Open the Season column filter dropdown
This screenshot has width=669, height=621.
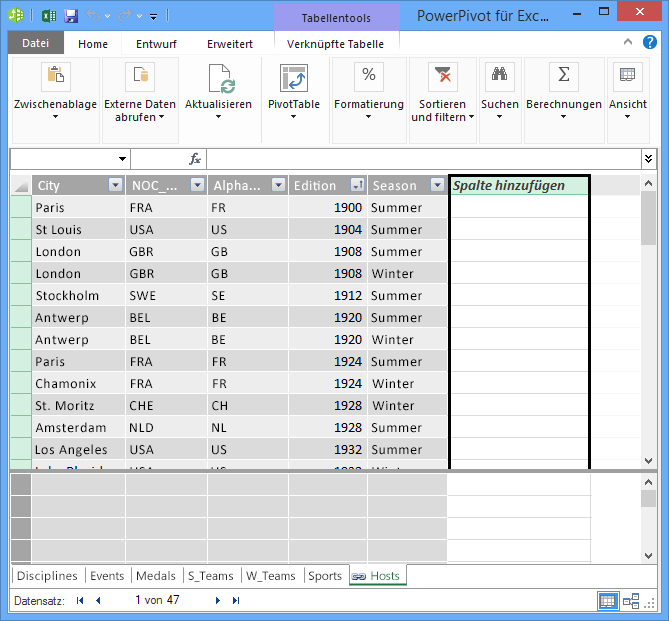point(437,185)
